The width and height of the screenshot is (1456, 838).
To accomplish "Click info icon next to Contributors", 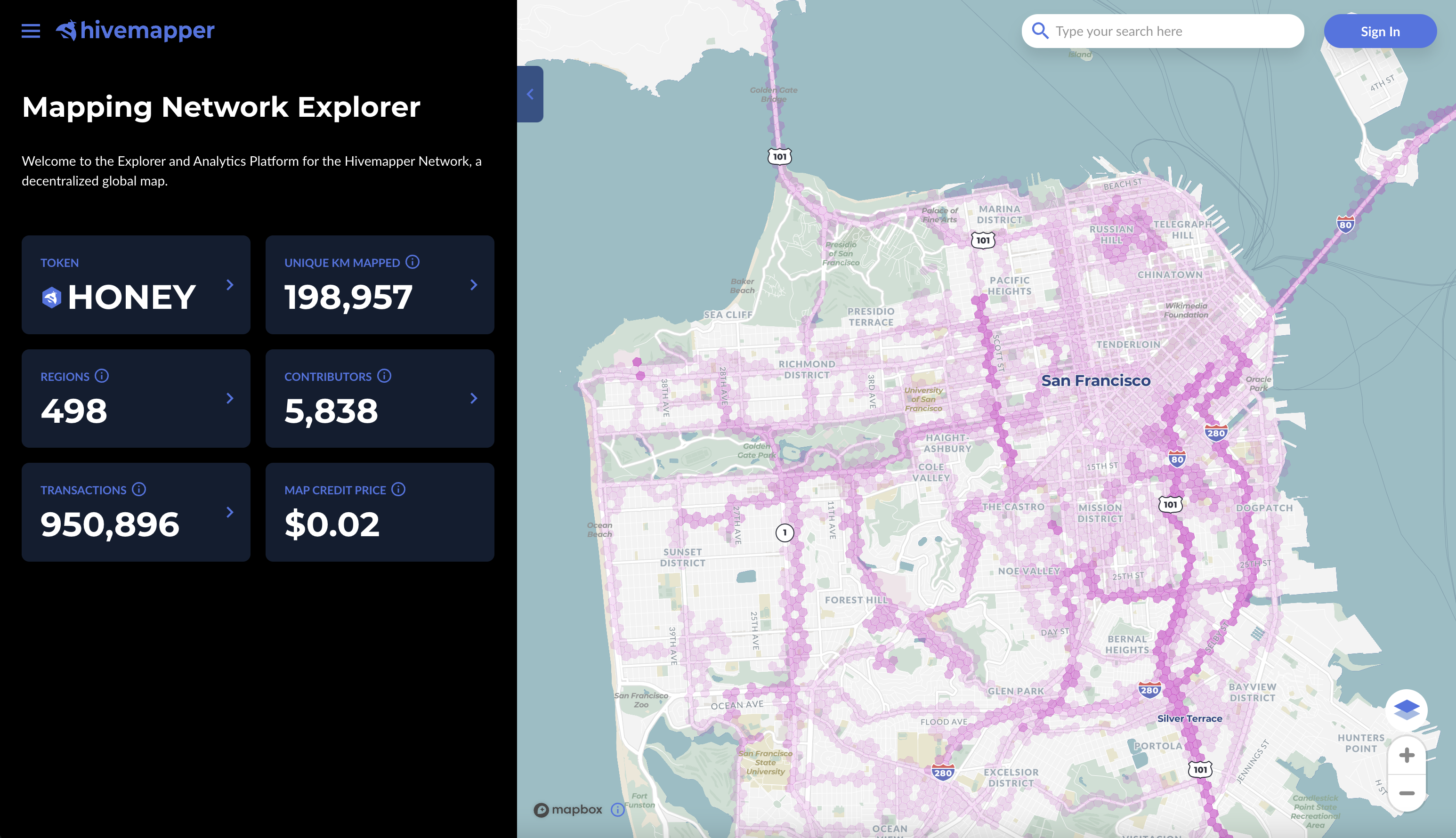I will (384, 376).
